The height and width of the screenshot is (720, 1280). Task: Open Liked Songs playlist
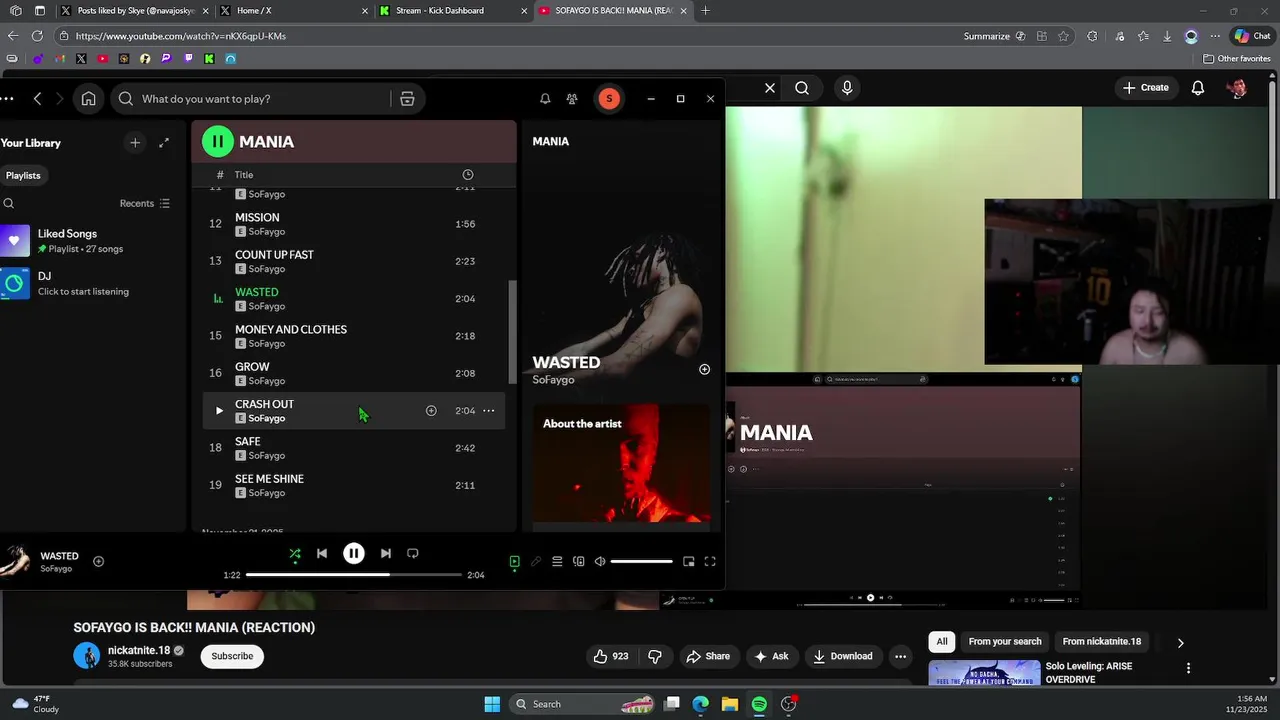90,240
